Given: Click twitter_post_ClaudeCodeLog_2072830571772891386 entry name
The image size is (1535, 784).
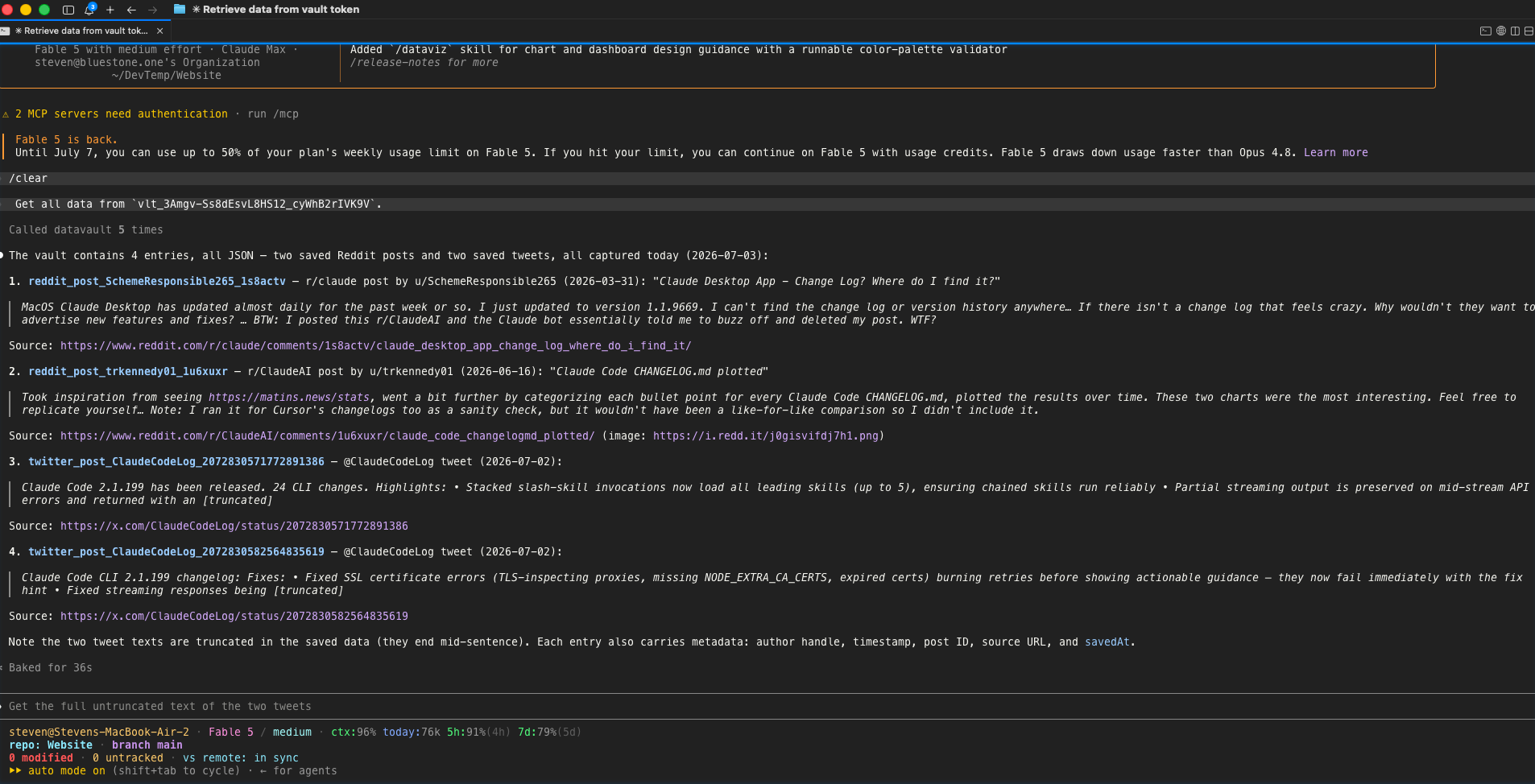Looking at the screenshot, I should 176,461.
